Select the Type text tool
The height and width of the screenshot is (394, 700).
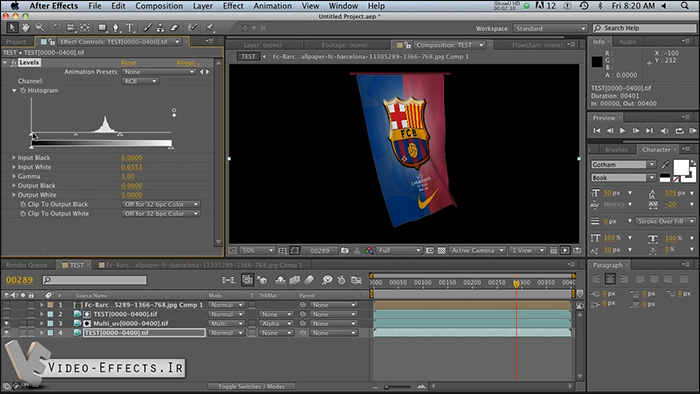point(130,28)
